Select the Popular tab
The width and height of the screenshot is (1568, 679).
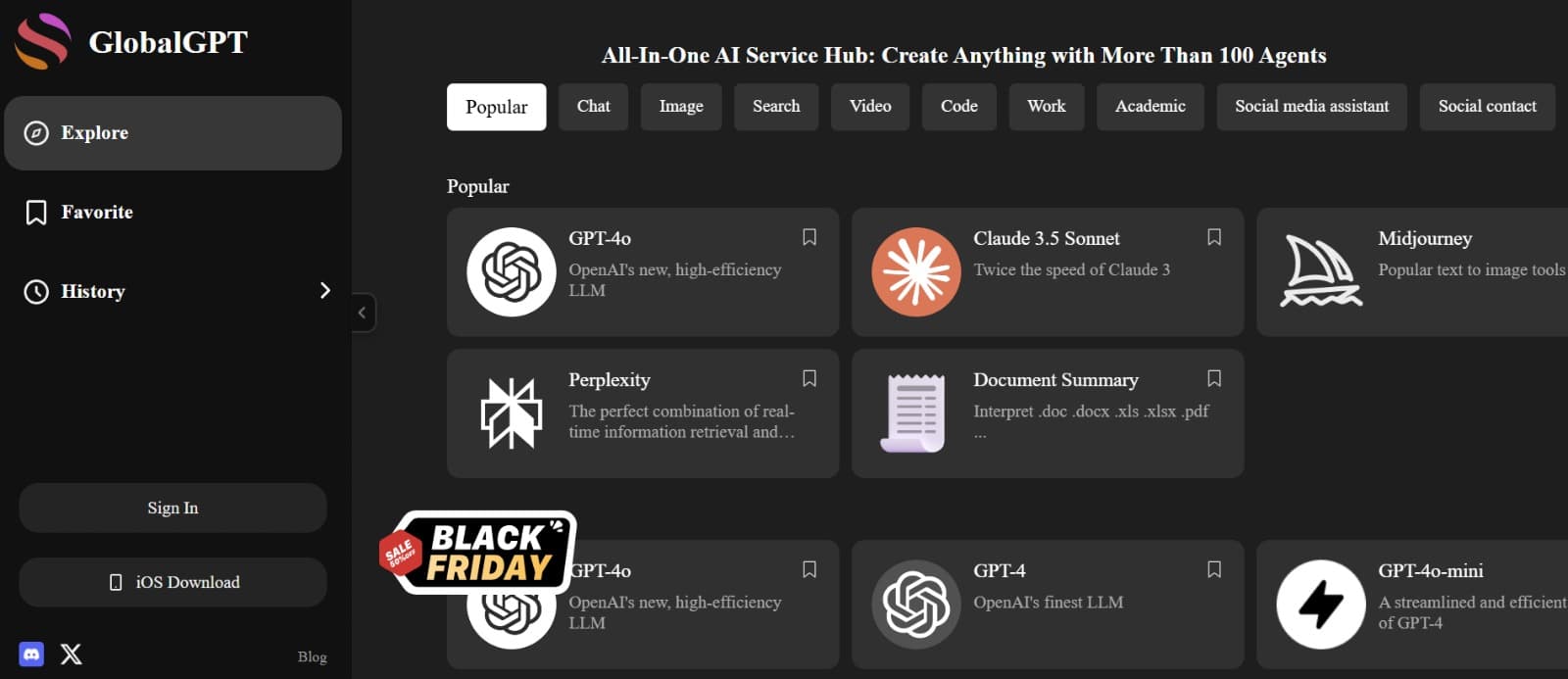click(x=497, y=107)
